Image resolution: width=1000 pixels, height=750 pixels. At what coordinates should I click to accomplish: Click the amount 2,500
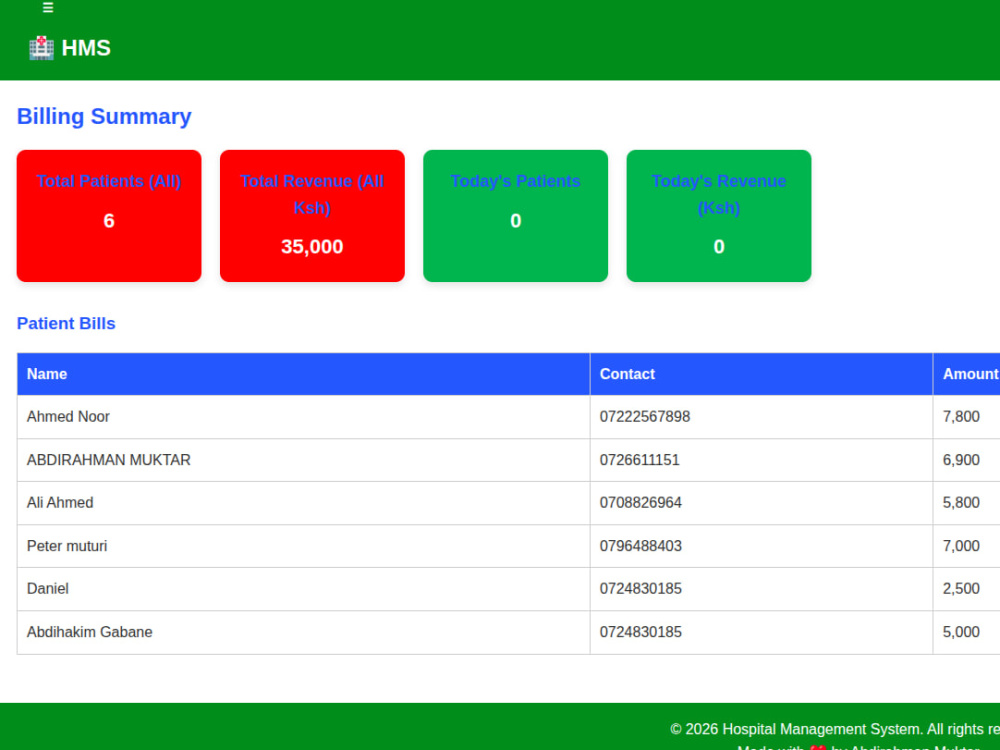(961, 589)
